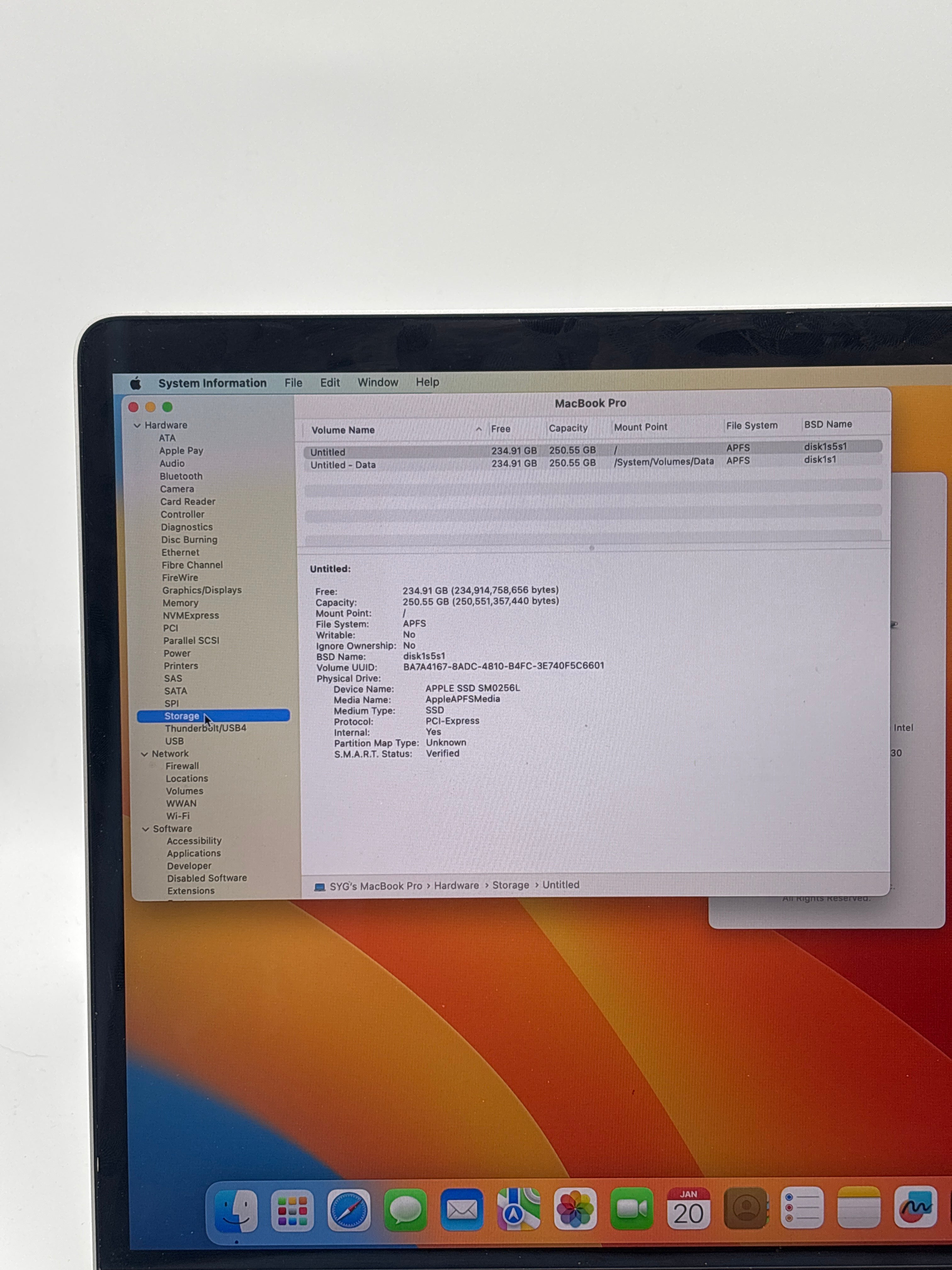Image resolution: width=952 pixels, height=1270 pixels.
Task: Open Freeform from the Dock
Action: (x=915, y=1207)
